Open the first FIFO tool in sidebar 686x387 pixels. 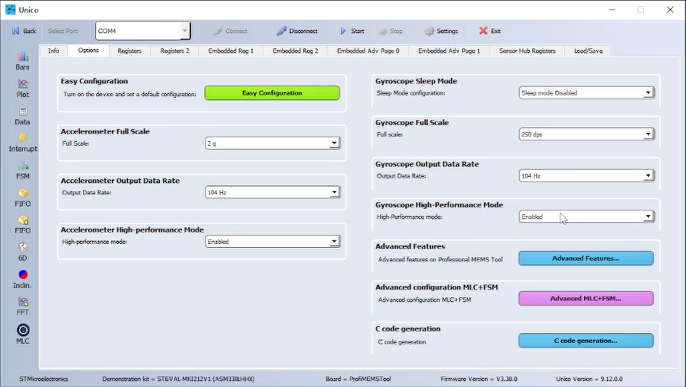pyautogui.click(x=23, y=198)
